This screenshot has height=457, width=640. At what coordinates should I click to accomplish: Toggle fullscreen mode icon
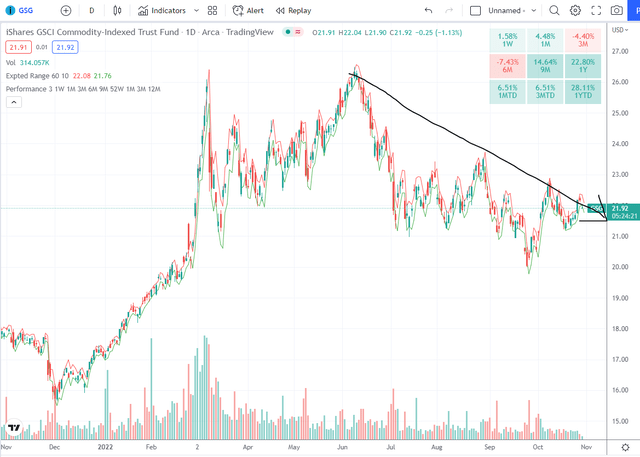point(596,11)
